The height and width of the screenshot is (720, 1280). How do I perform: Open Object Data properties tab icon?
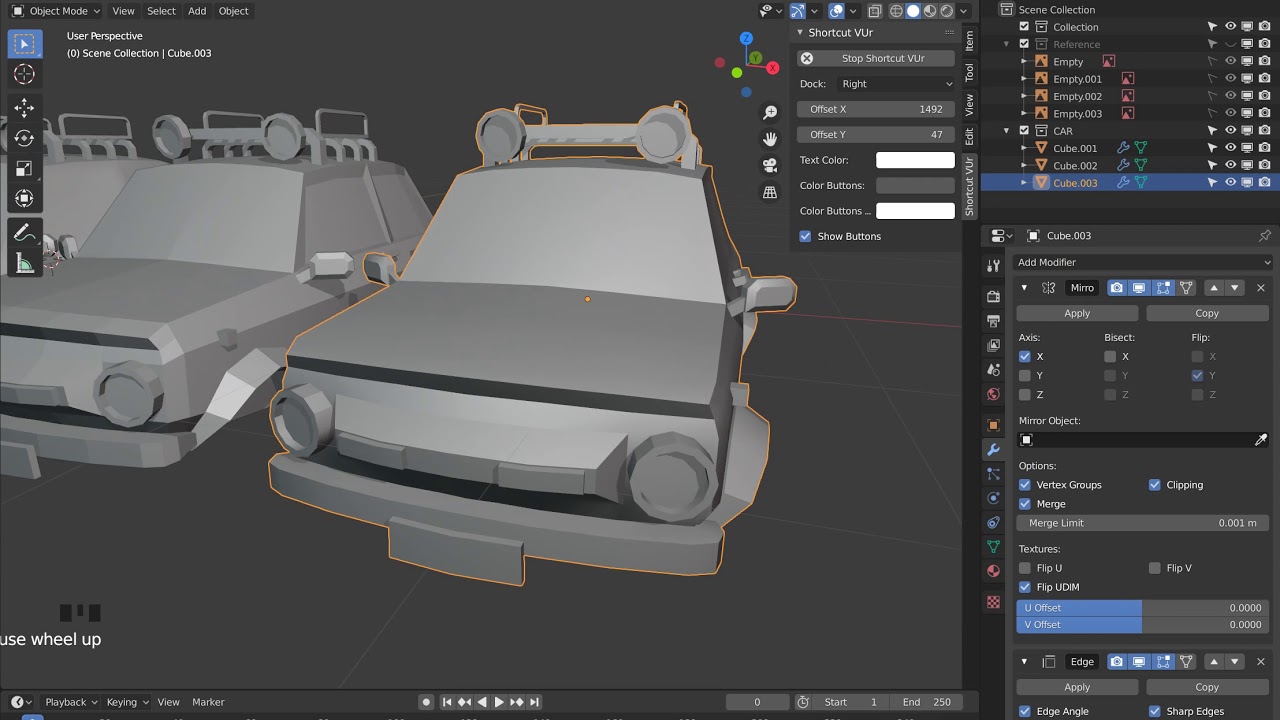[993, 547]
